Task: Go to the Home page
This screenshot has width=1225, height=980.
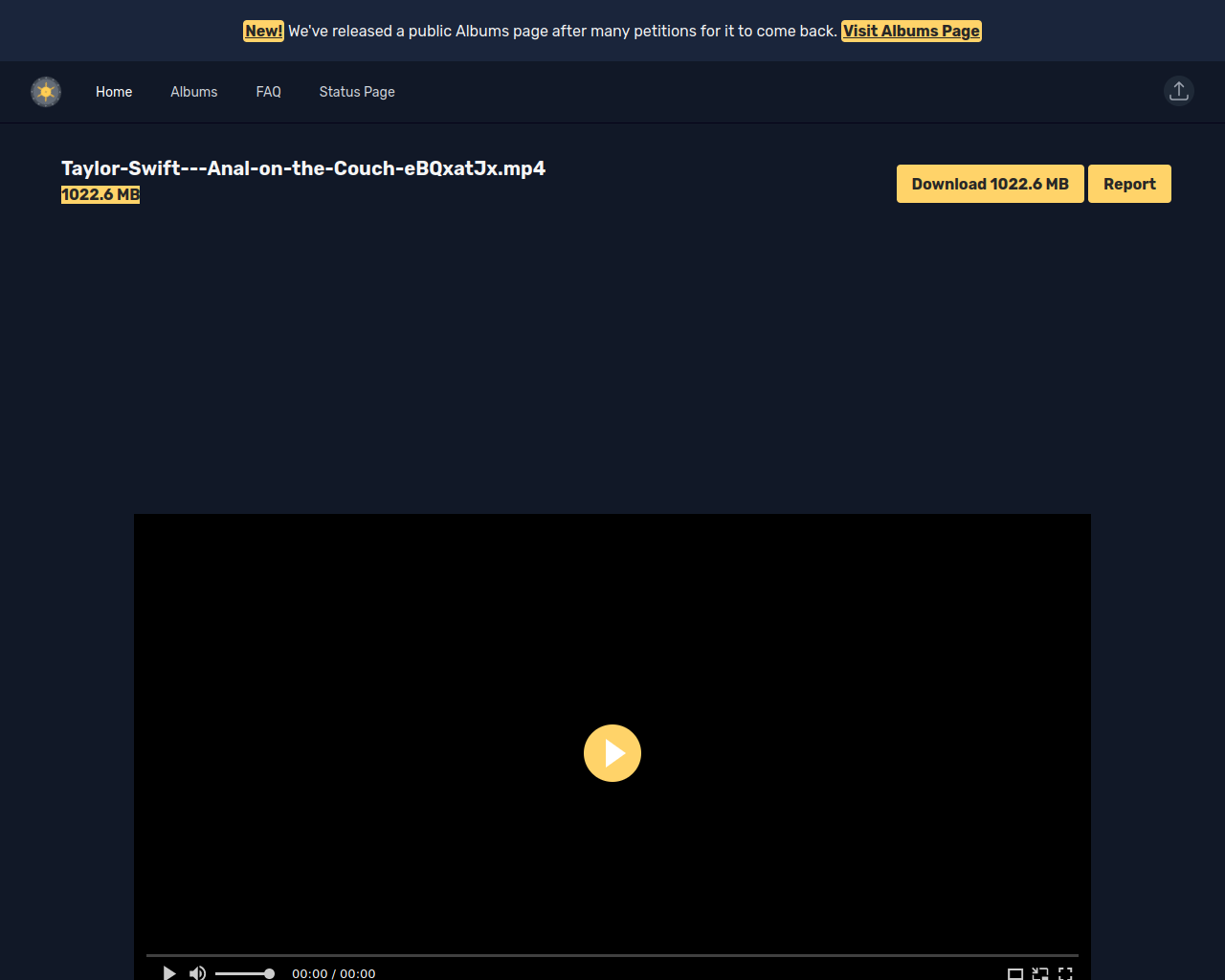Action: click(114, 92)
